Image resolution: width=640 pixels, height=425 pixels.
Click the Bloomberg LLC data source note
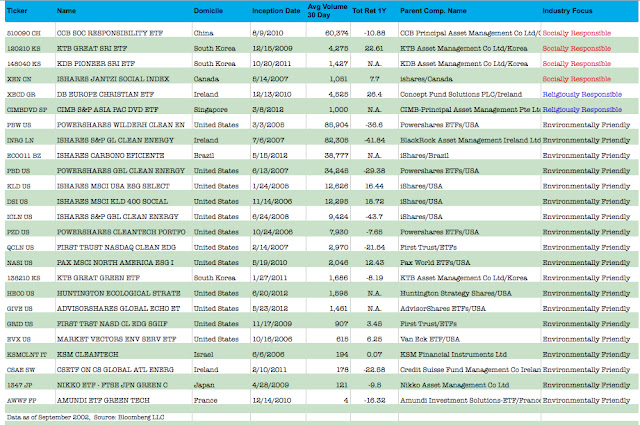[x=85, y=417]
